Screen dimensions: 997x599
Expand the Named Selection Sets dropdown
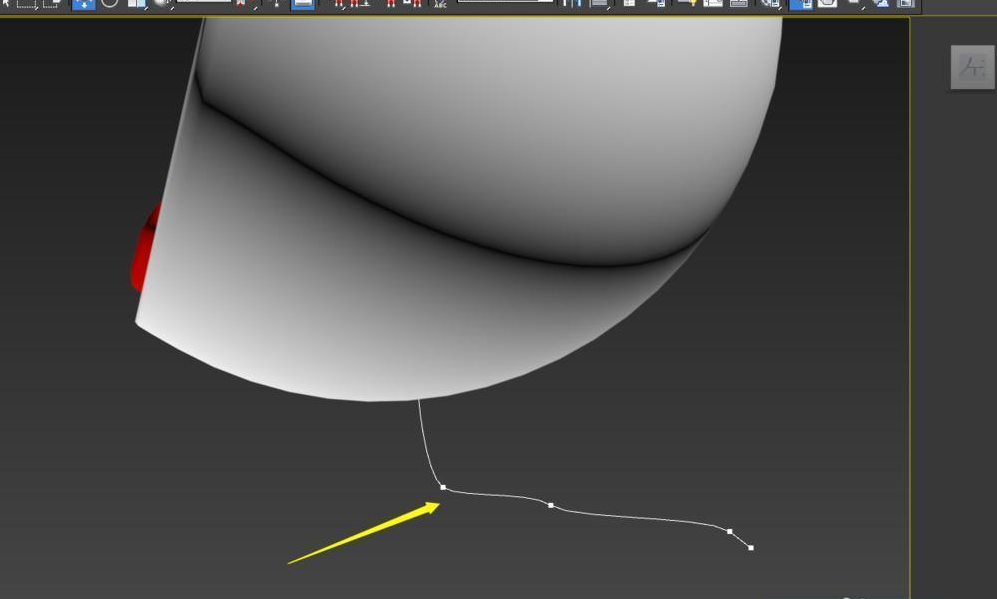pyautogui.click(x=505, y=3)
